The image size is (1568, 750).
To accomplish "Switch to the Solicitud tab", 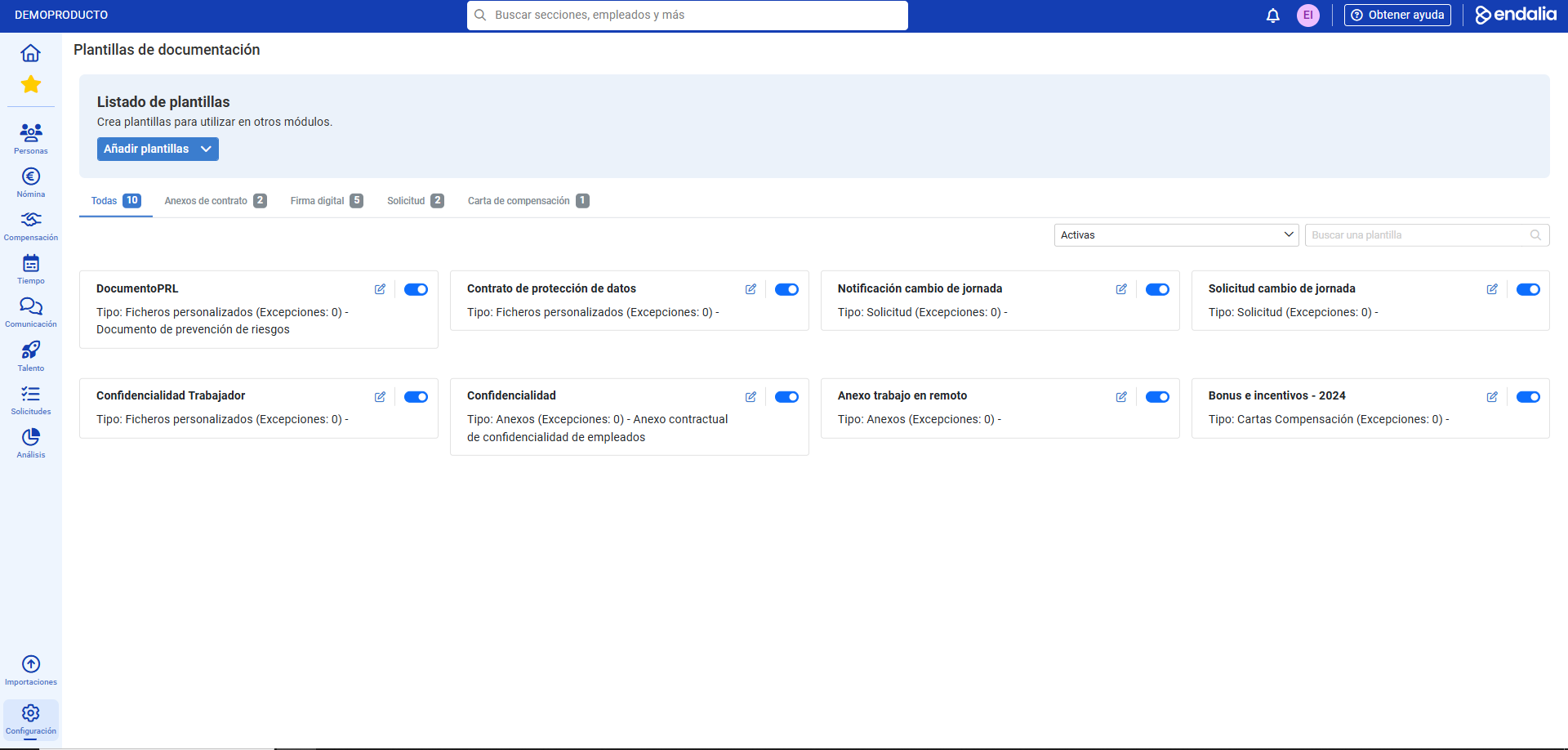I will [416, 201].
